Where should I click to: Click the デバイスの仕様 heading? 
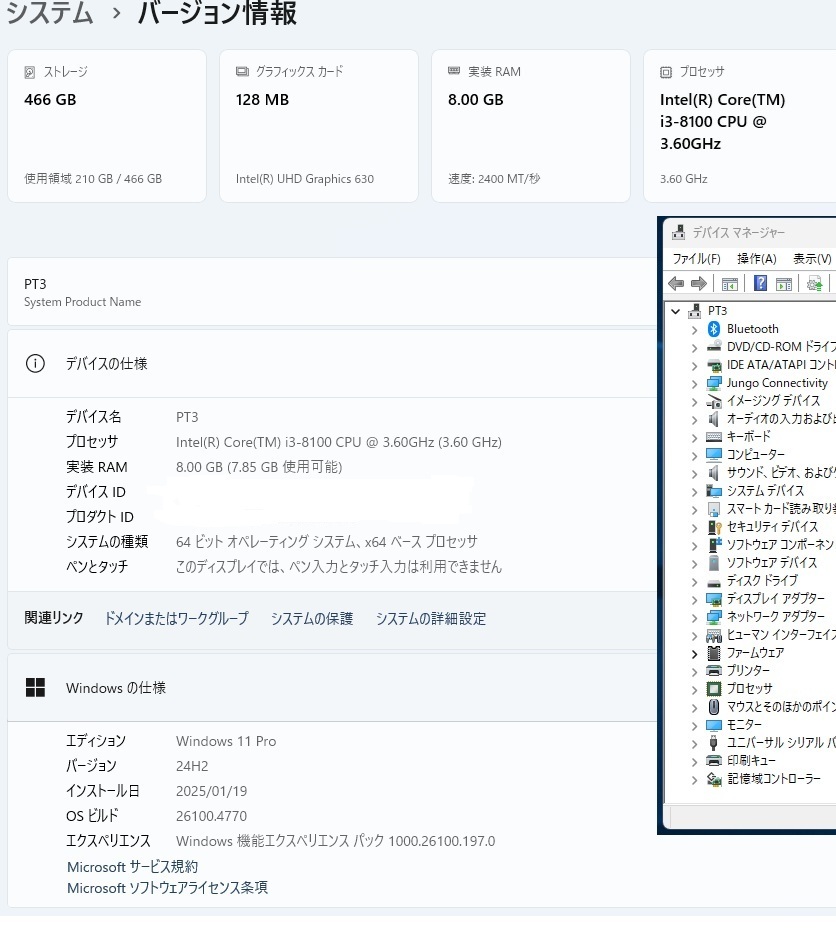click(107, 363)
